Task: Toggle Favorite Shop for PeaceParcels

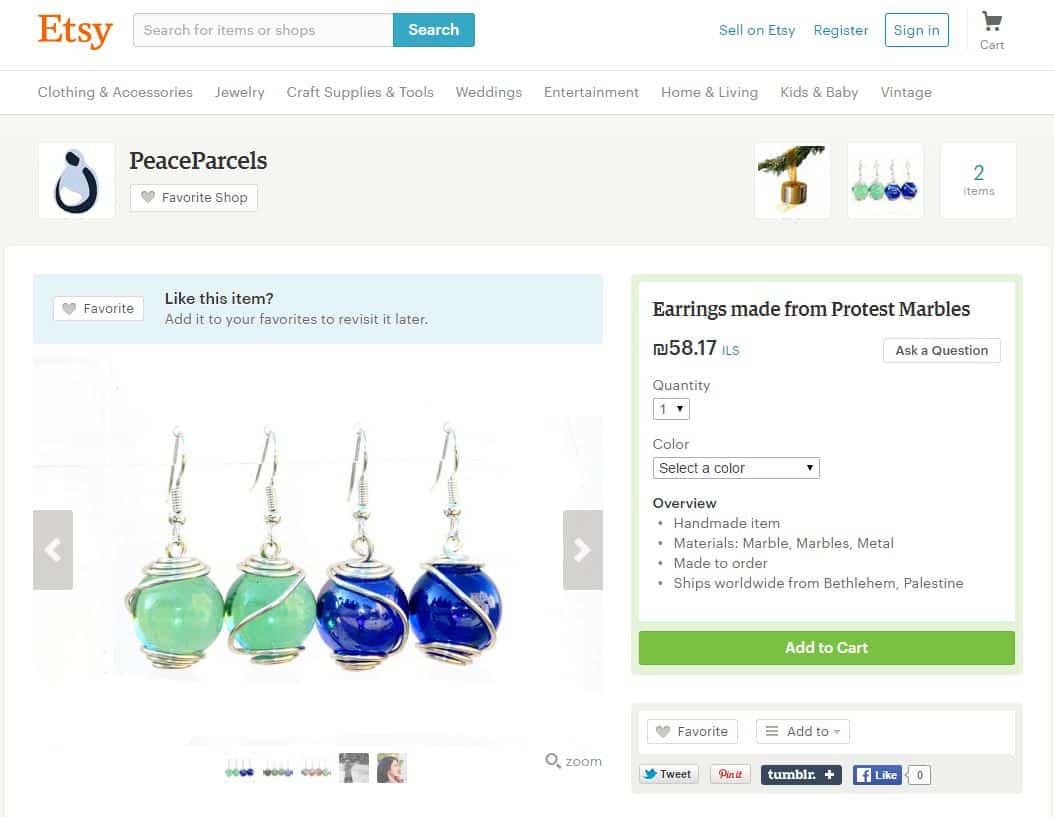Action: 194,198
